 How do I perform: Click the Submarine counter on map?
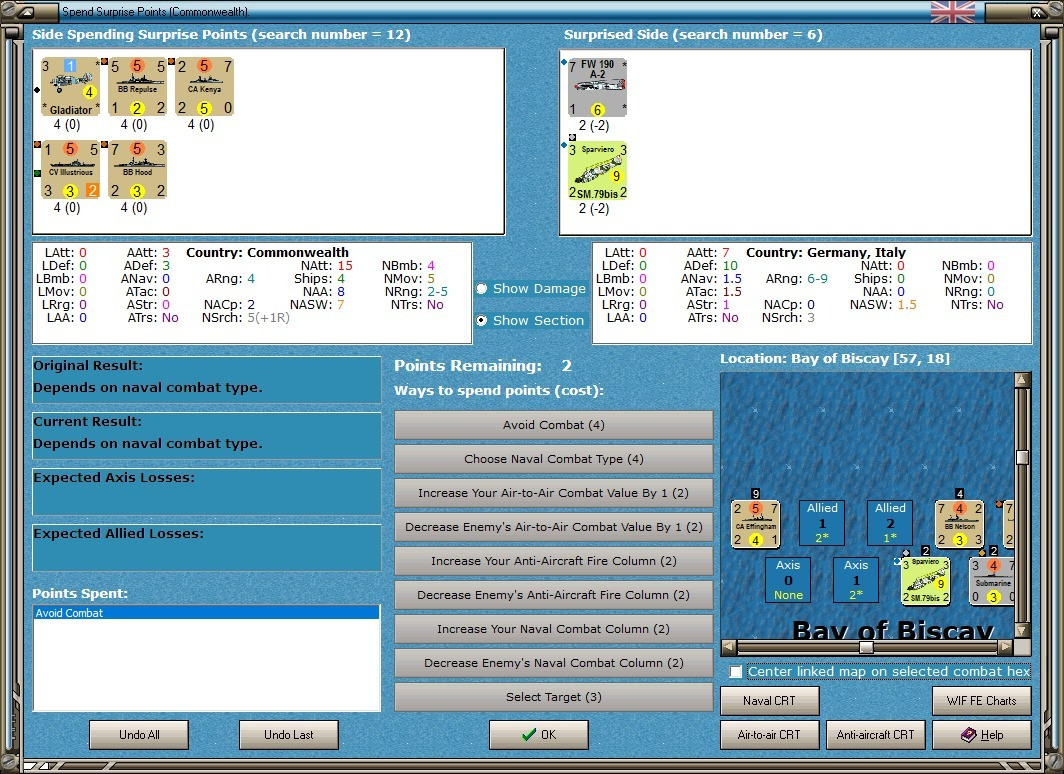click(992, 581)
